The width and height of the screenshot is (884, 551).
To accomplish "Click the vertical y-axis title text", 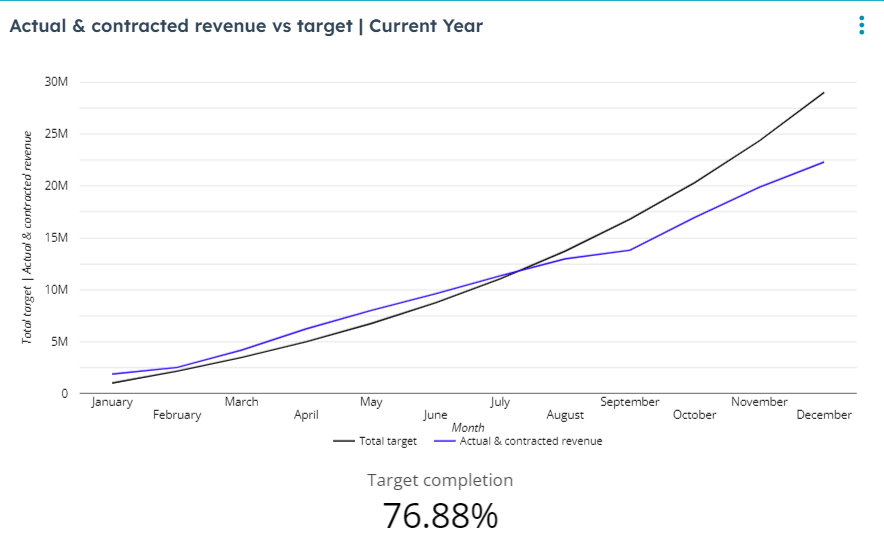I will pos(27,237).
